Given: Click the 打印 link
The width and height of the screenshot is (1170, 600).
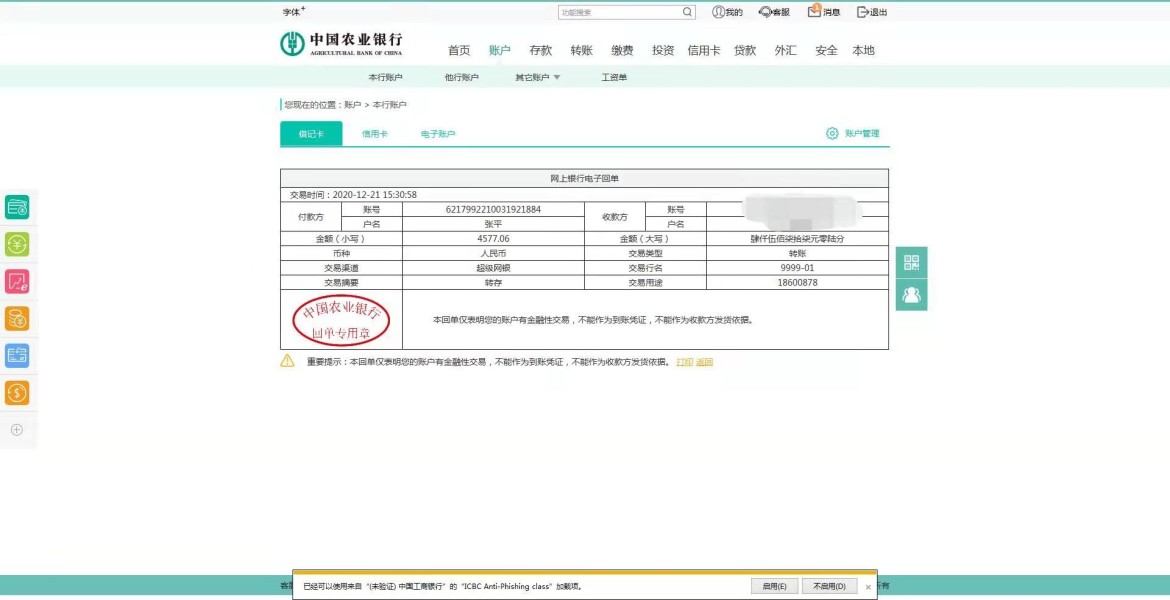Looking at the screenshot, I should pos(684,362).
